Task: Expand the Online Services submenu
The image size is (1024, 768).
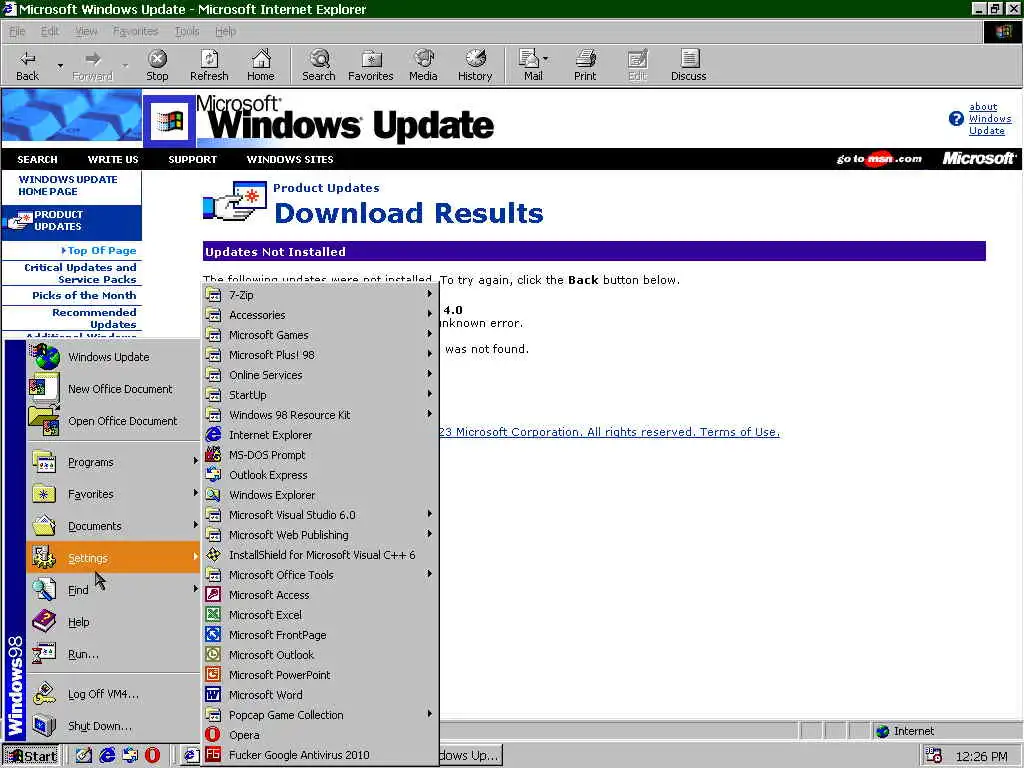Action: pos(320,375)
